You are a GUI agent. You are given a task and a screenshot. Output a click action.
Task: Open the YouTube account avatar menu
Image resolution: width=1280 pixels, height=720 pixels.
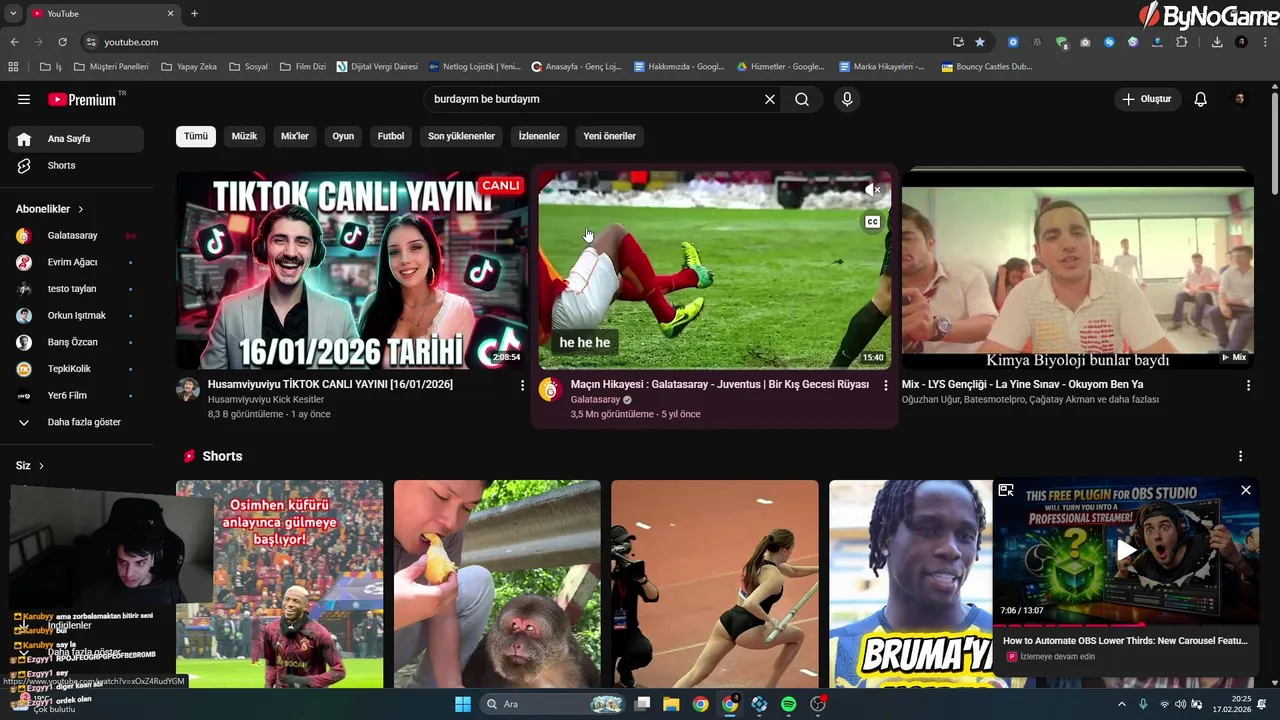[x=1240, y=99]
